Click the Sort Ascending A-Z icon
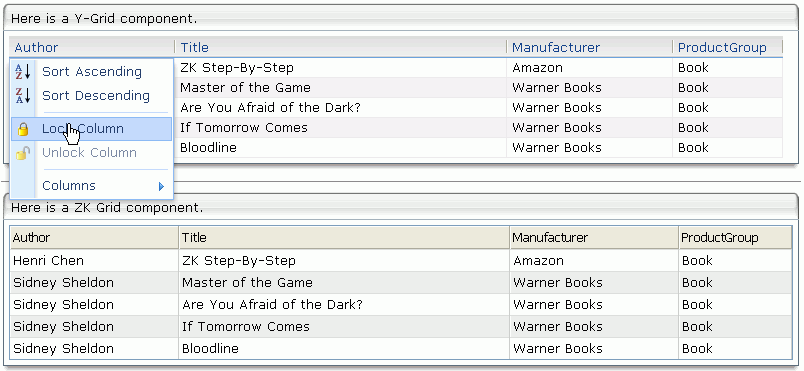804x371 pixels. pos(23,72)
